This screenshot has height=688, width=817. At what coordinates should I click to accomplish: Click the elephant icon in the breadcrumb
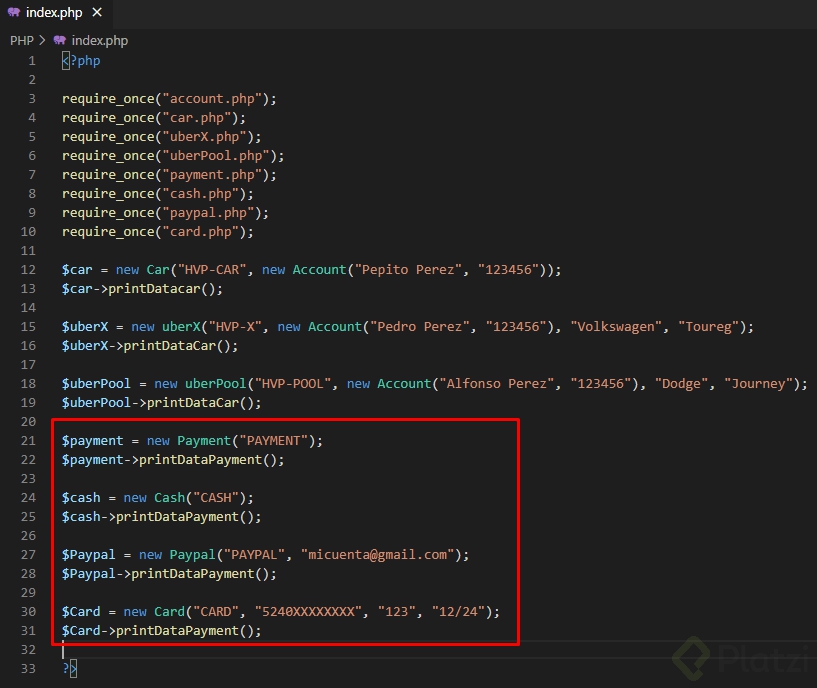coord(60,41)
